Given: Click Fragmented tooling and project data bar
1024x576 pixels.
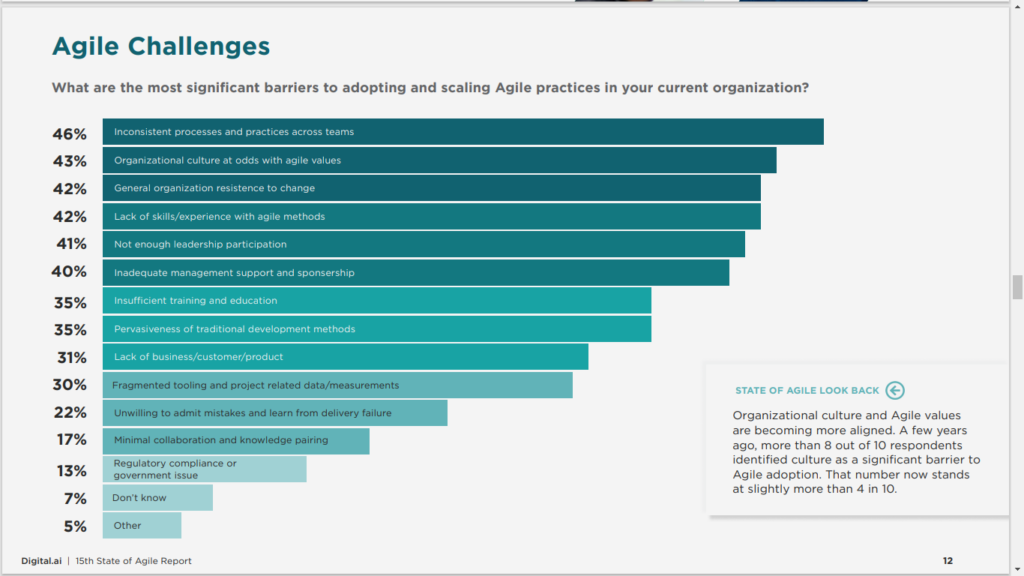Looking at the screenshot, I should tap(337, 385).
